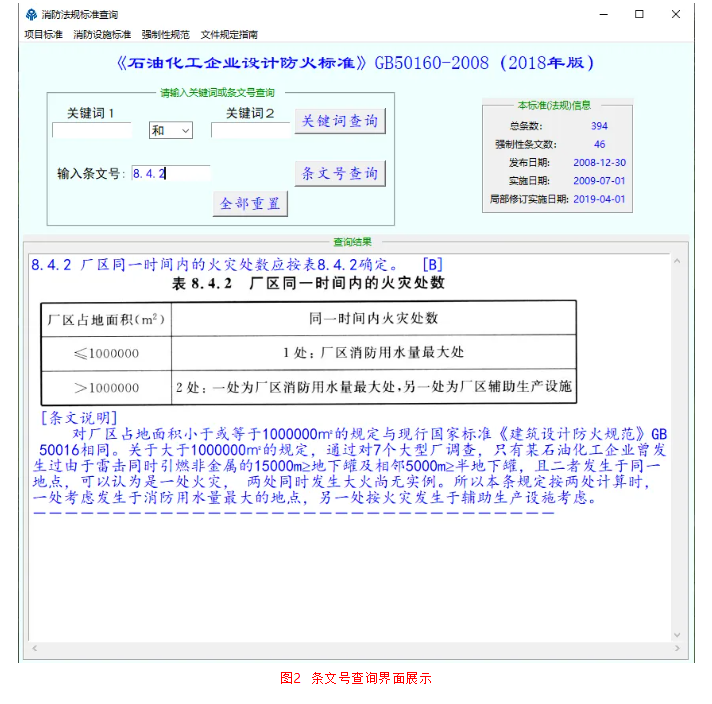
Task: Close the 消防法规标准查询 window
Action: [x=676, y=15]
